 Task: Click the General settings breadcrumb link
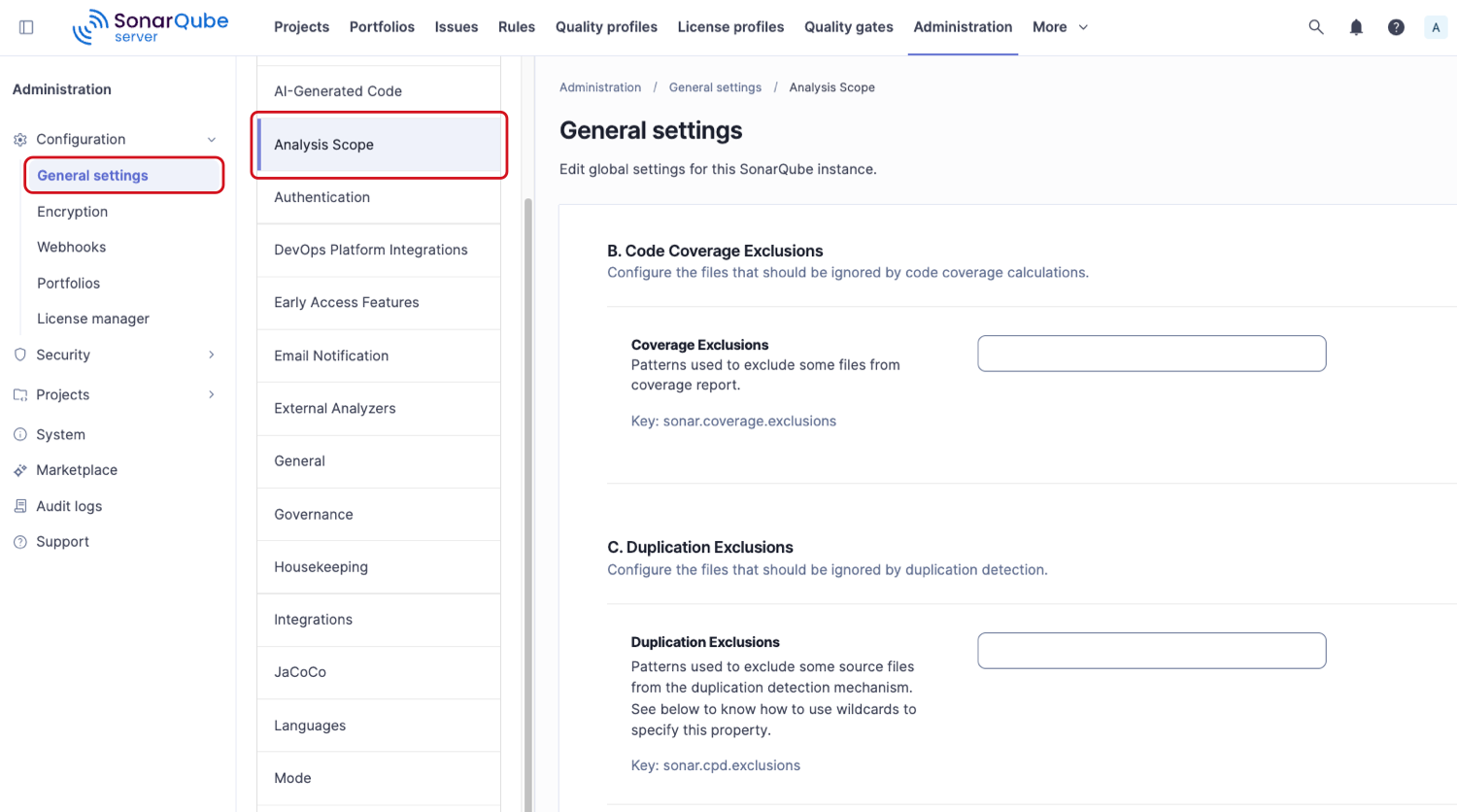coord(715,87)
